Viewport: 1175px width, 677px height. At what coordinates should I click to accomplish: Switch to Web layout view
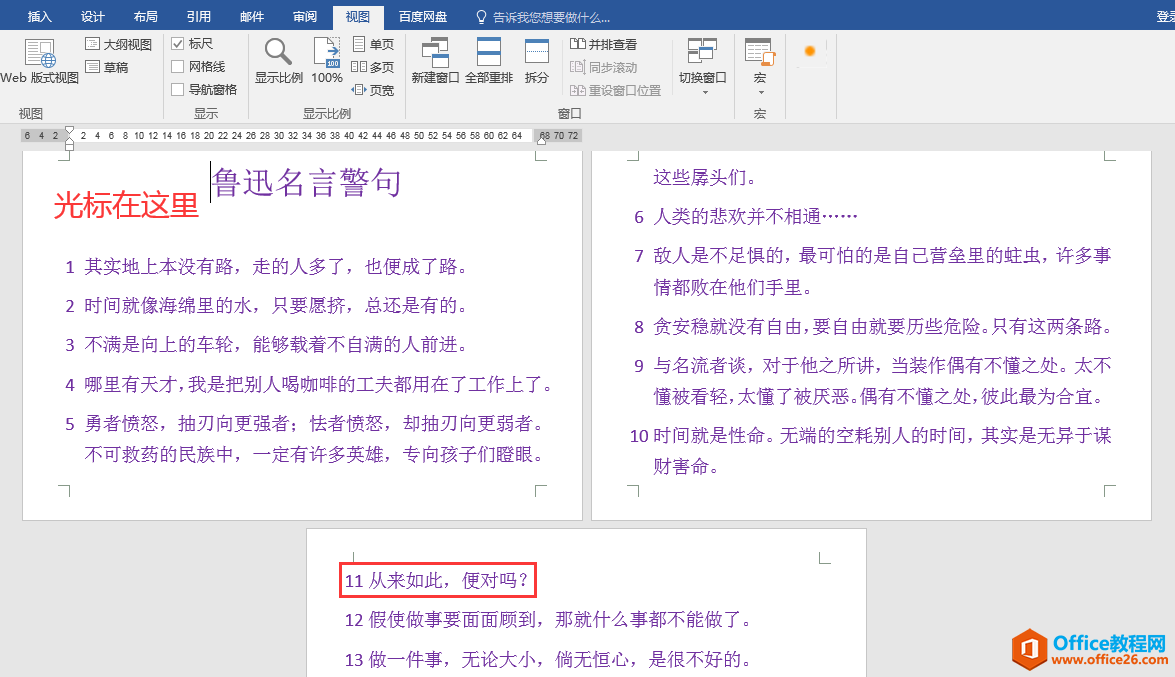39,61
